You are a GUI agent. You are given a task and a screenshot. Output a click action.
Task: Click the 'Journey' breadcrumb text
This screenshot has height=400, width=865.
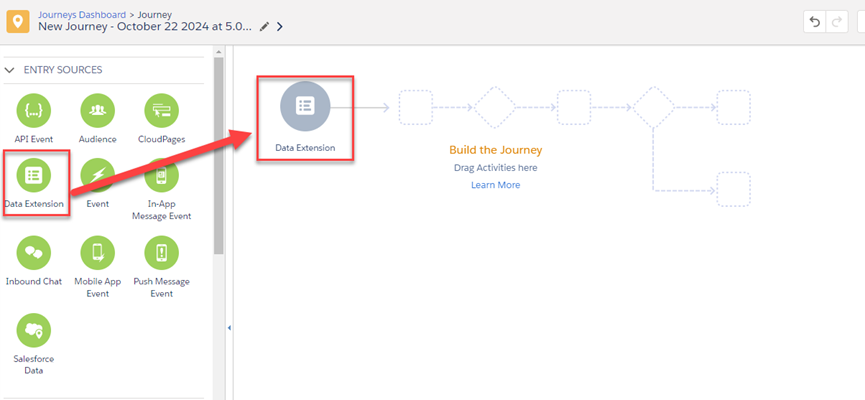click(x=154, y=15)
